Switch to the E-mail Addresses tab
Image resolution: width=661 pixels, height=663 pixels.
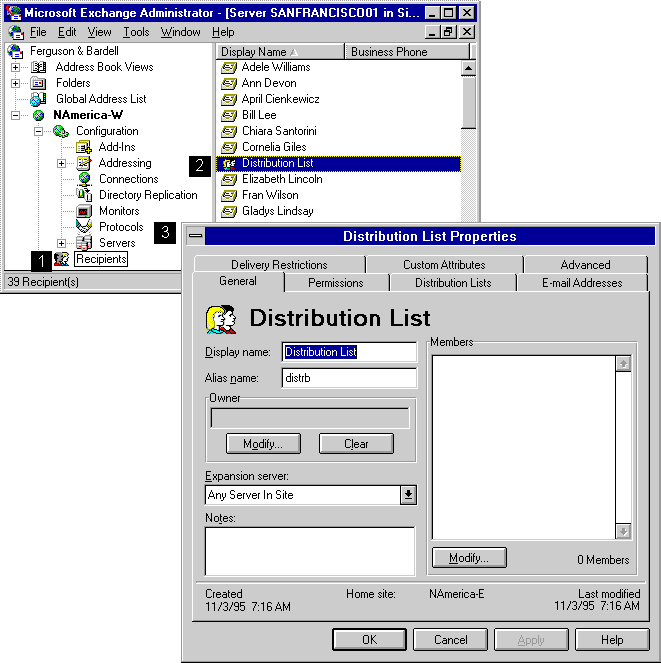[582, 282]
